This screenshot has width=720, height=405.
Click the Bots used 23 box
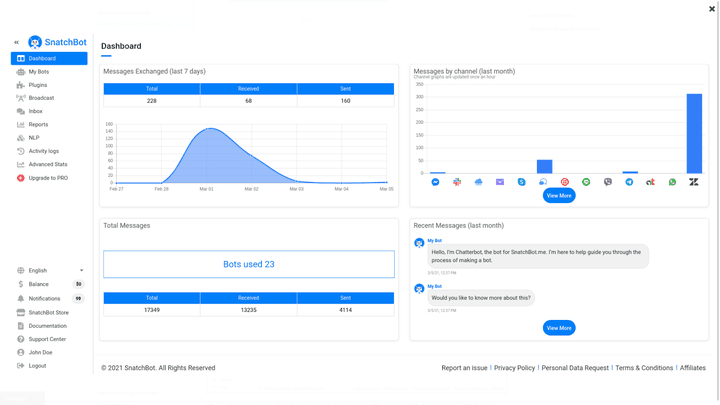(x=249, y=264)
